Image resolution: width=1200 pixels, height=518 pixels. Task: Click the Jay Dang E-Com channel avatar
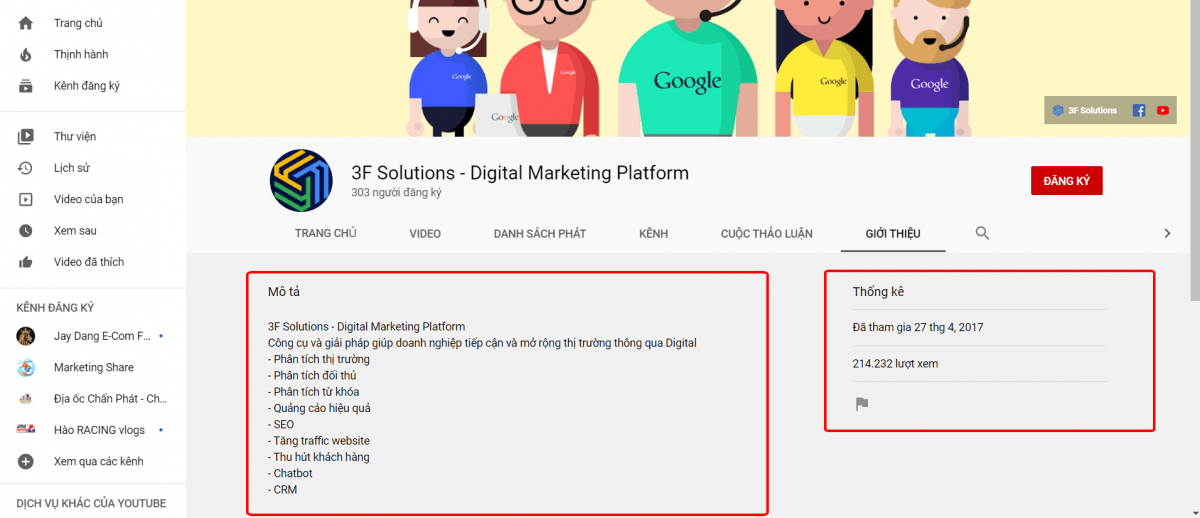point(26,336)
